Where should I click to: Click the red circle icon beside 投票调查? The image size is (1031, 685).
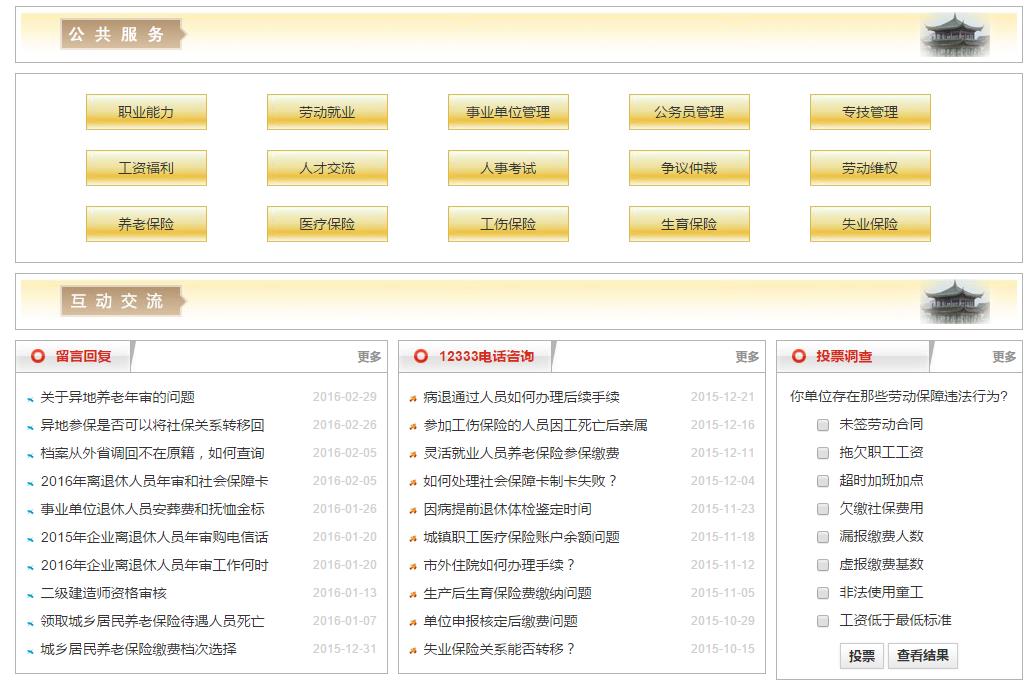tap(799, 356)
